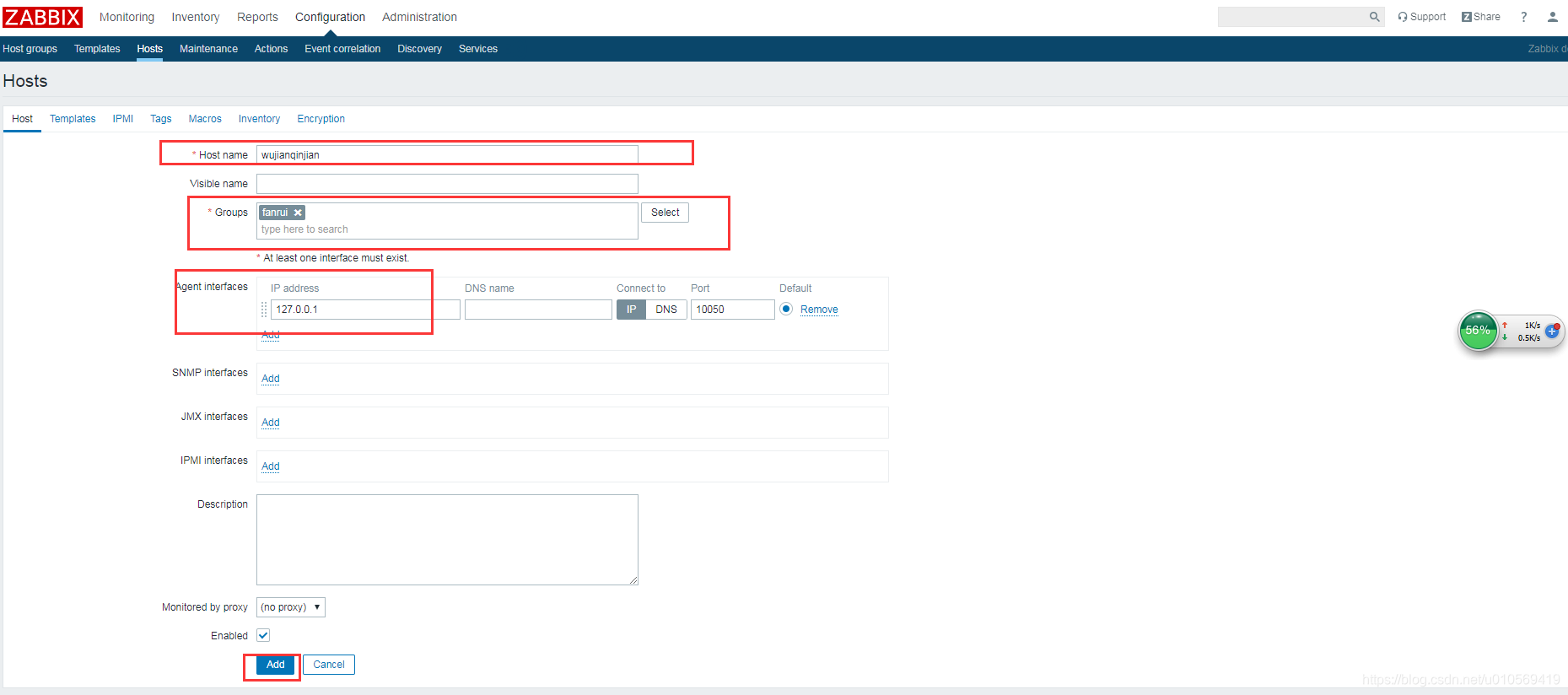Focus the IP address field
This screenshot has width=1568, height=695.
point(365,310)
